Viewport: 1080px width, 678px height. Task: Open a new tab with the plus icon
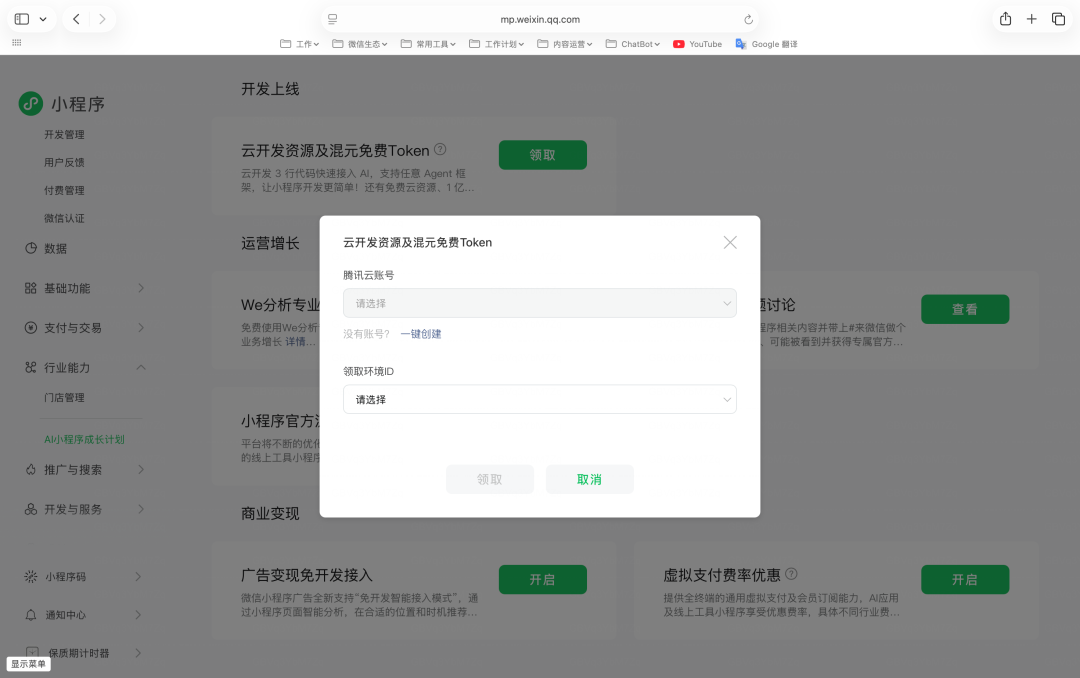[1031, 18]
